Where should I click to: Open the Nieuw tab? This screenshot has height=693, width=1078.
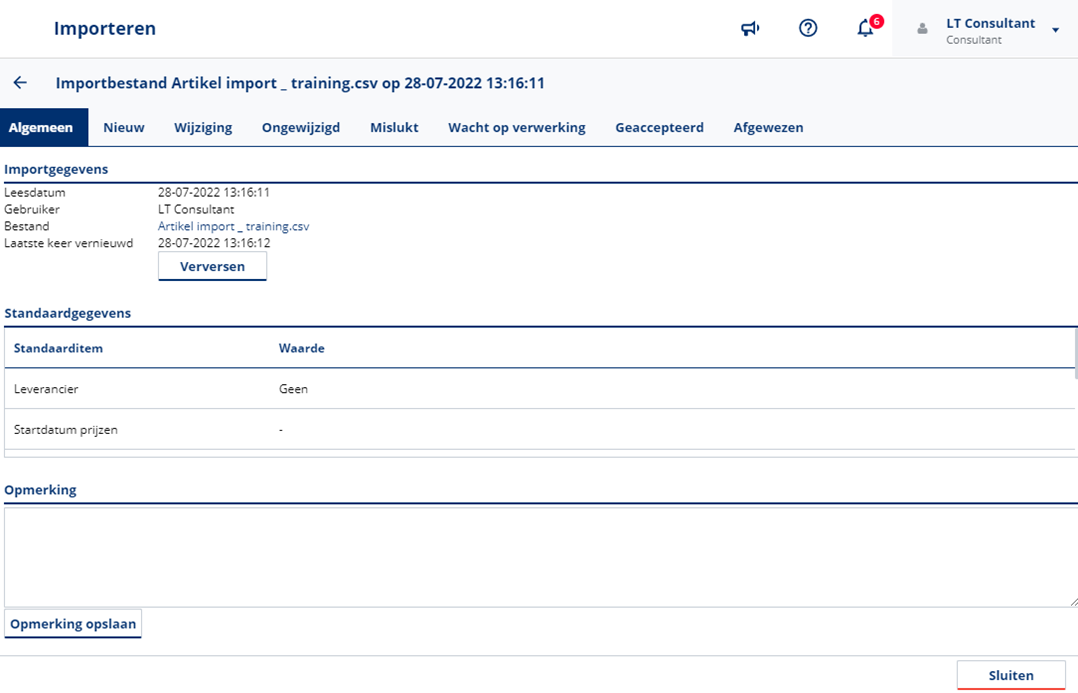tap(124, 128)
